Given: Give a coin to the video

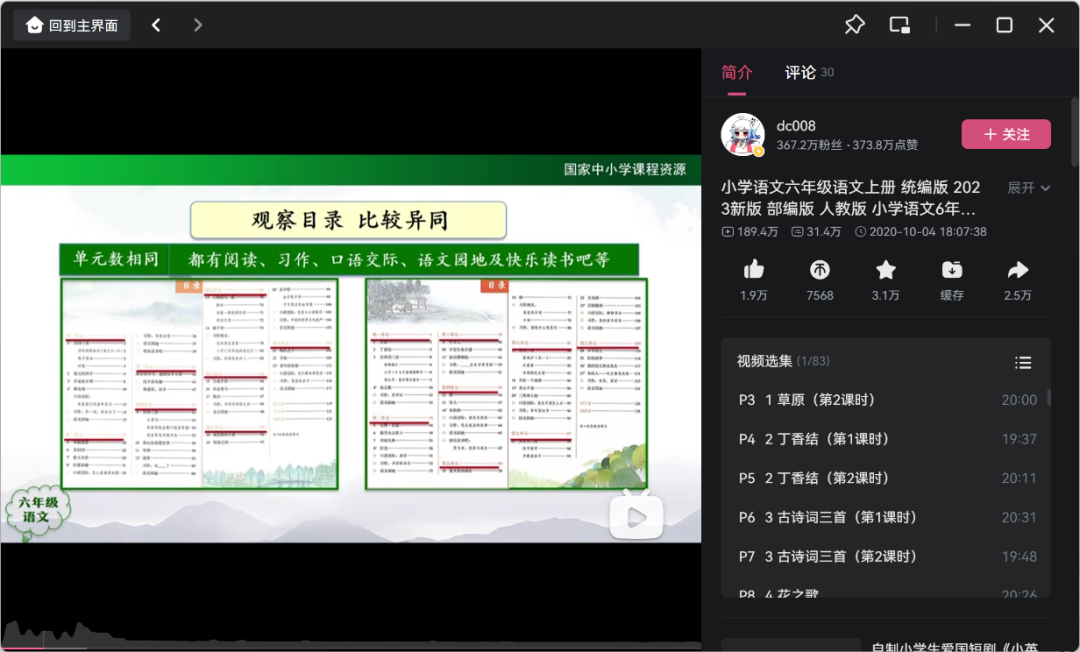Looking at the screenshot, I should coord(819,270).
